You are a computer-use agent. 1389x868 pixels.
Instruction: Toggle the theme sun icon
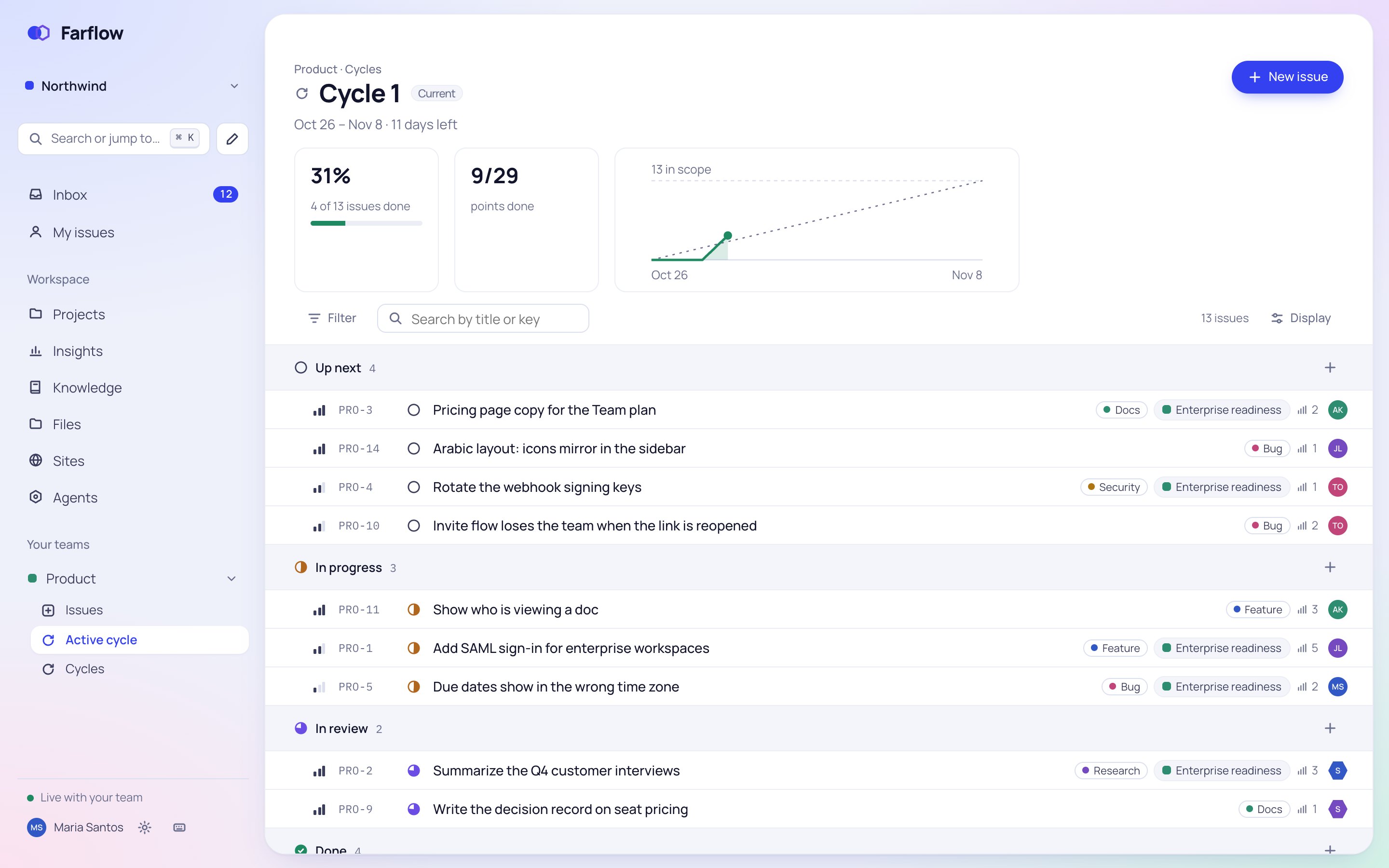[x=145, y=827]
